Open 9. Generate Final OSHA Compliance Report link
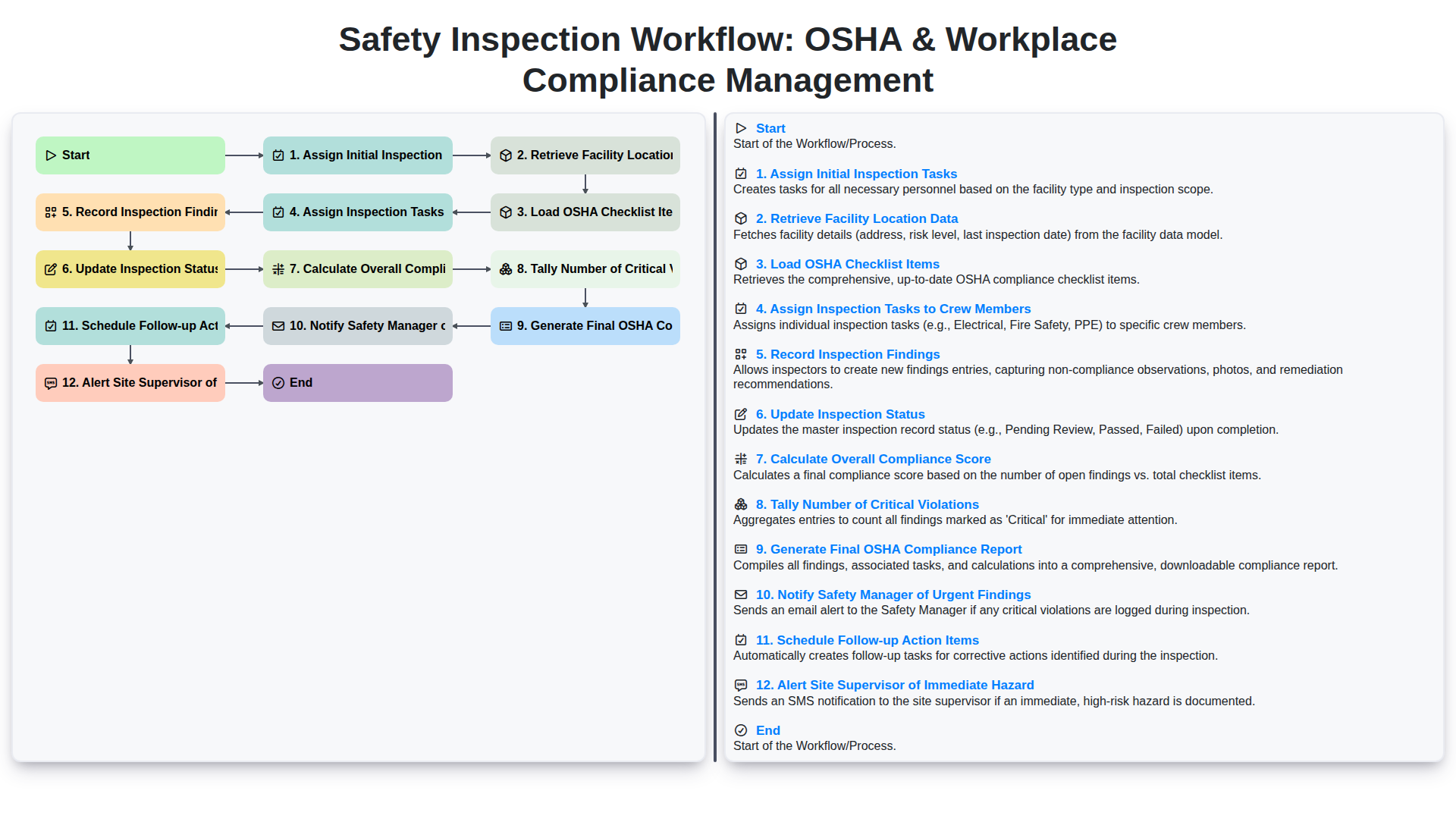Viewport: 1456px width, 819px height. pyautogui.click(x=889, y=549)
